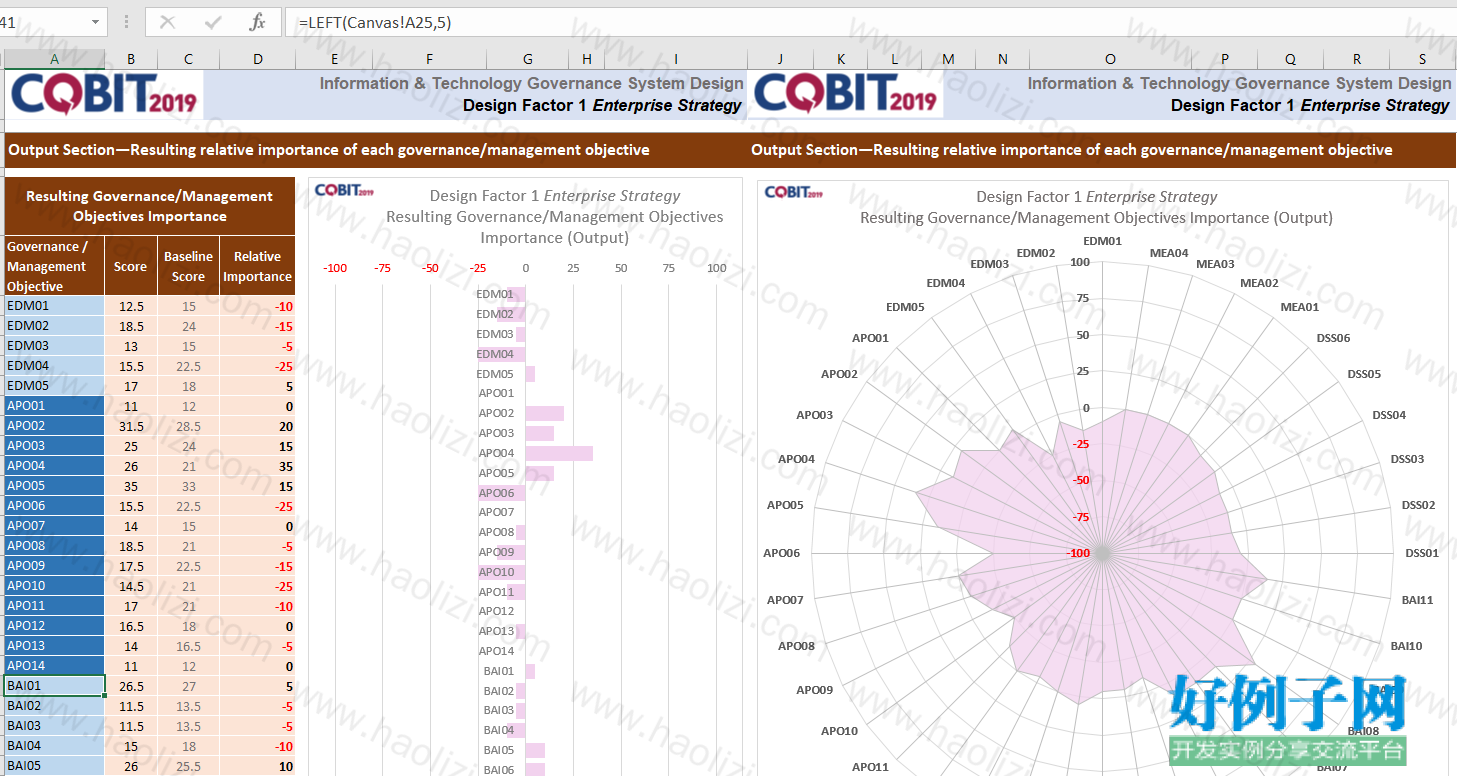Viewport: 1457px width, 776px height.
Task: Click the Insert Function fx icon
Action: tap(257, 22)
